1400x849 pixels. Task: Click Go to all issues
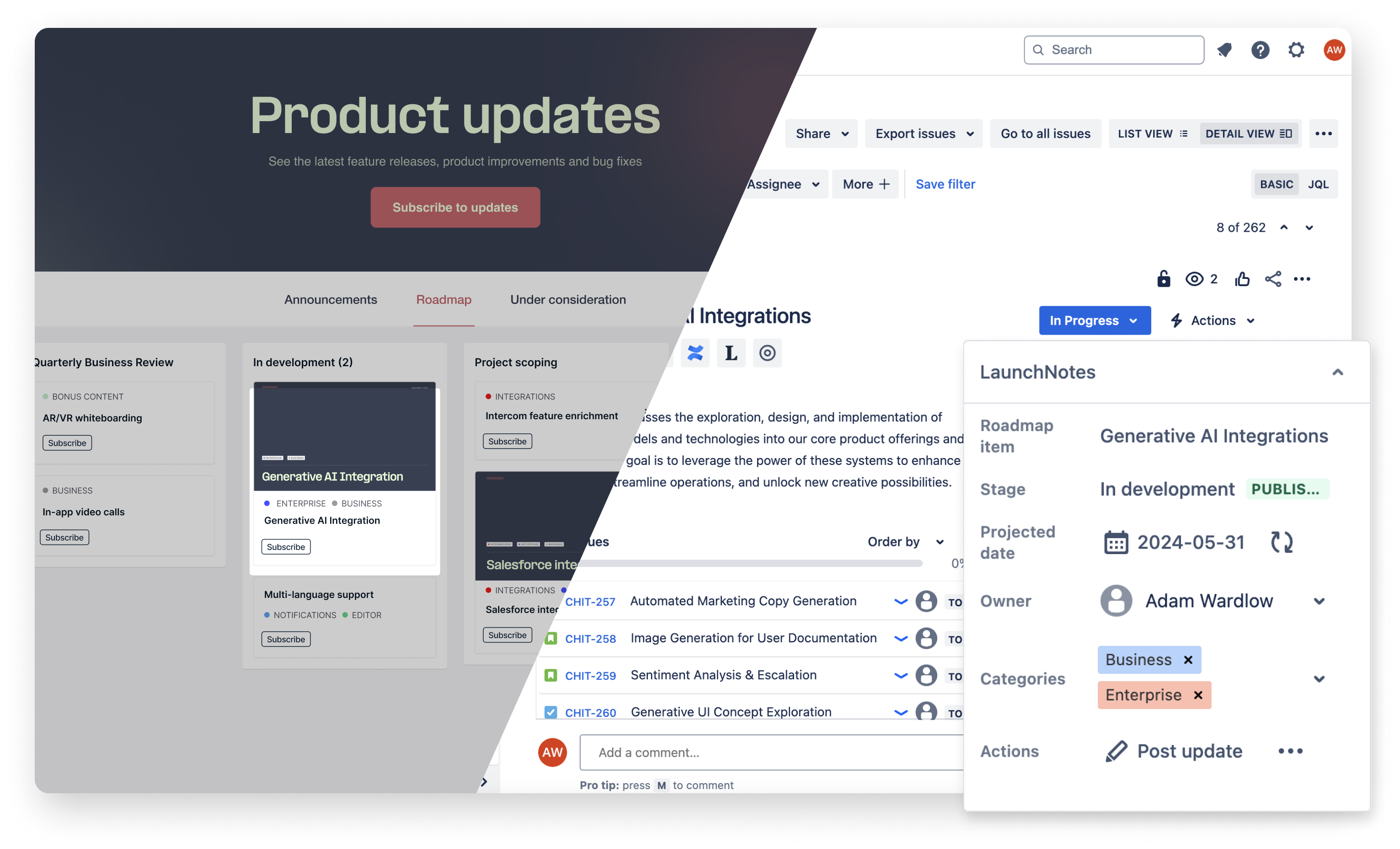point(1046,133)
